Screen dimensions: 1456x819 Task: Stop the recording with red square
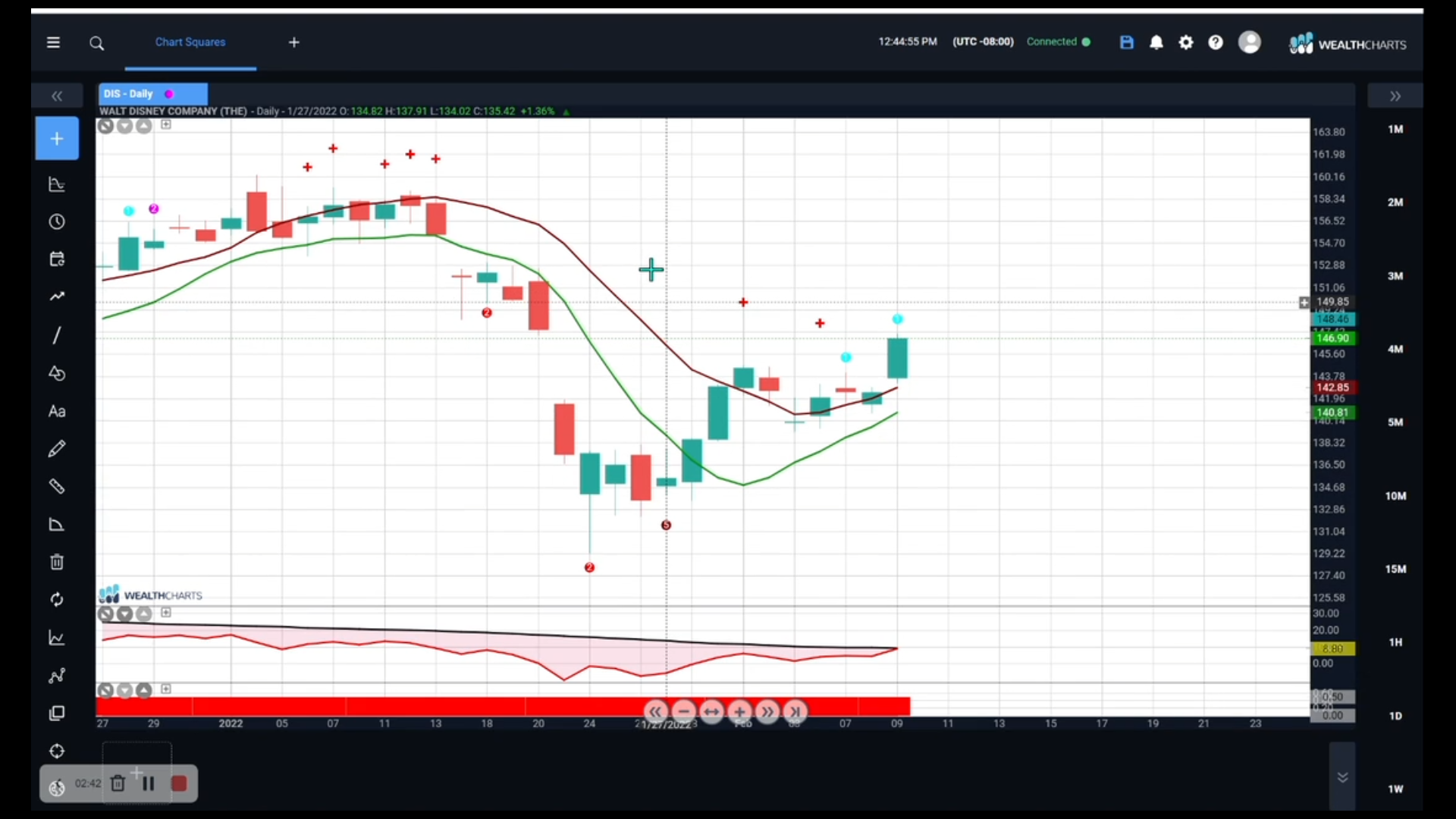coord(179,783)
